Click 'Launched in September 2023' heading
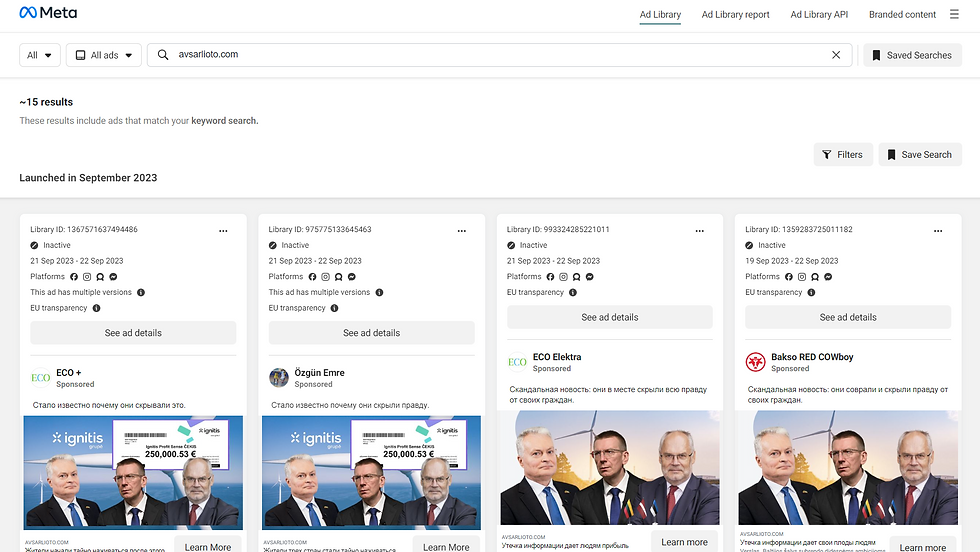 click(88, 178)
